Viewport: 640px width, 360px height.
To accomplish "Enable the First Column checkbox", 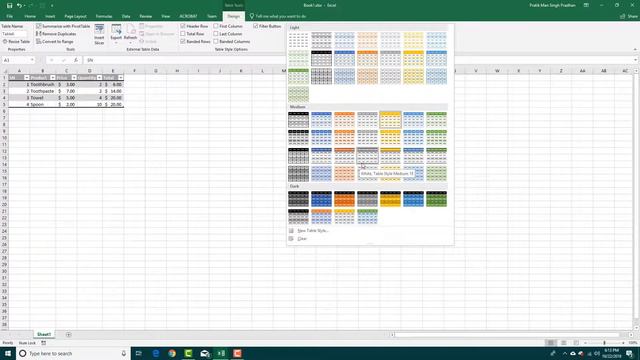I will pos(216,26).
